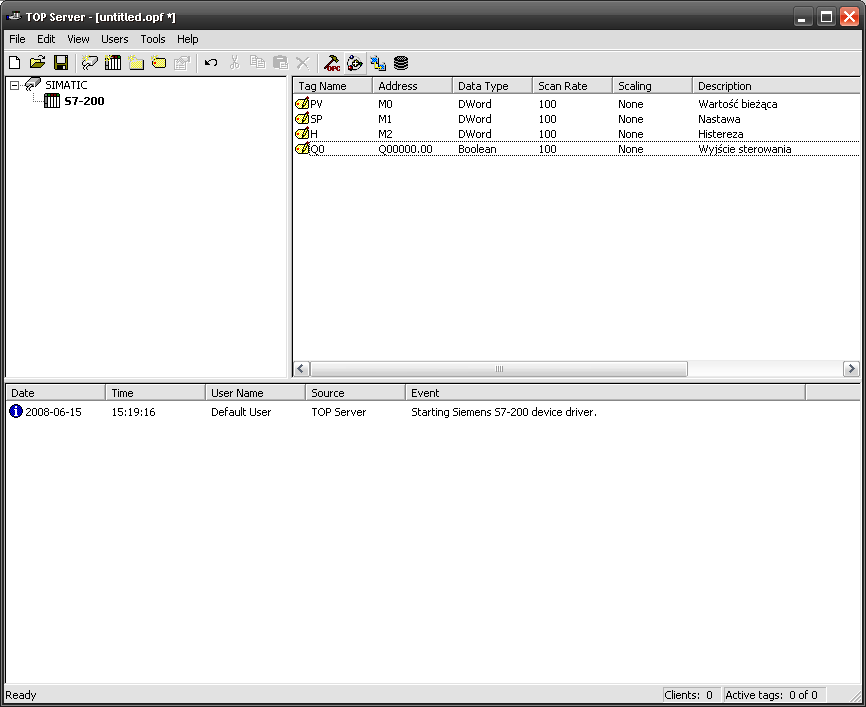Click the horizontal scrollbar thumb in tag list

[499, 369]
